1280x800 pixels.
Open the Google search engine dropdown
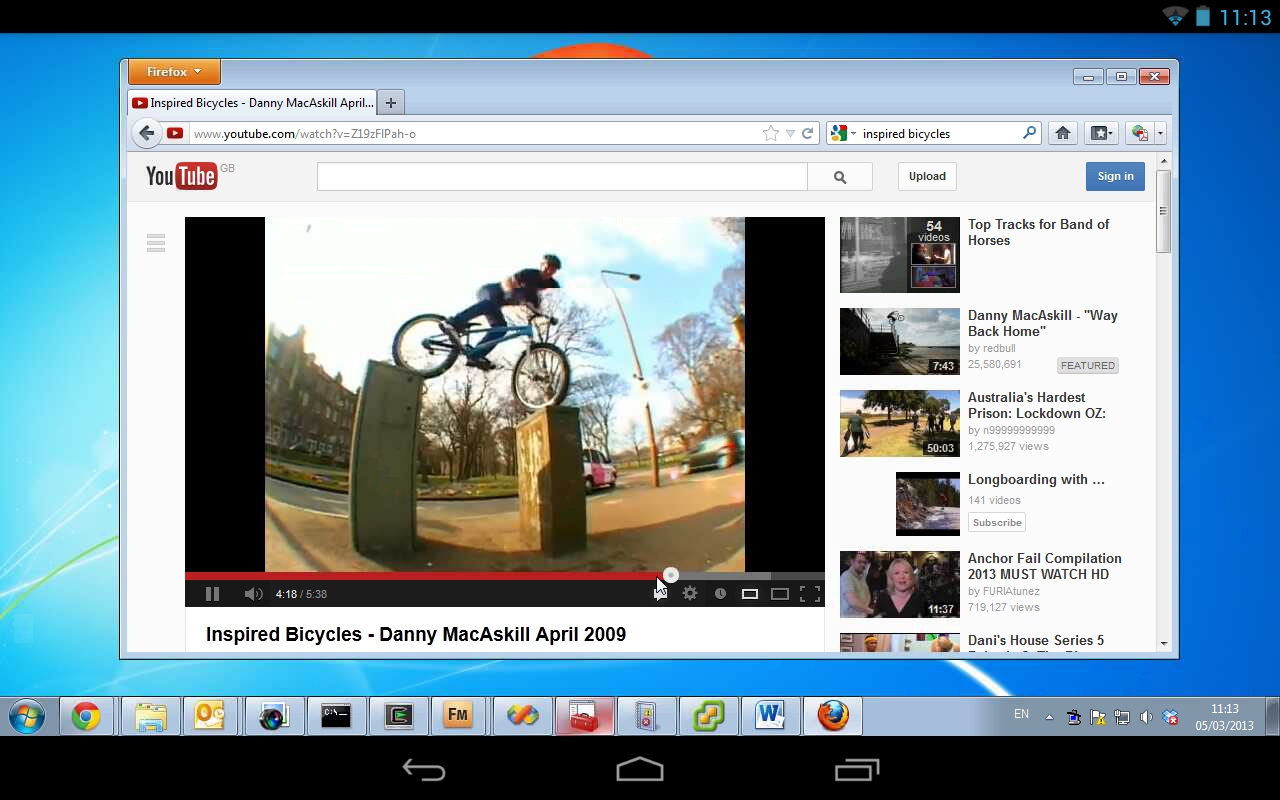(843, 133)
